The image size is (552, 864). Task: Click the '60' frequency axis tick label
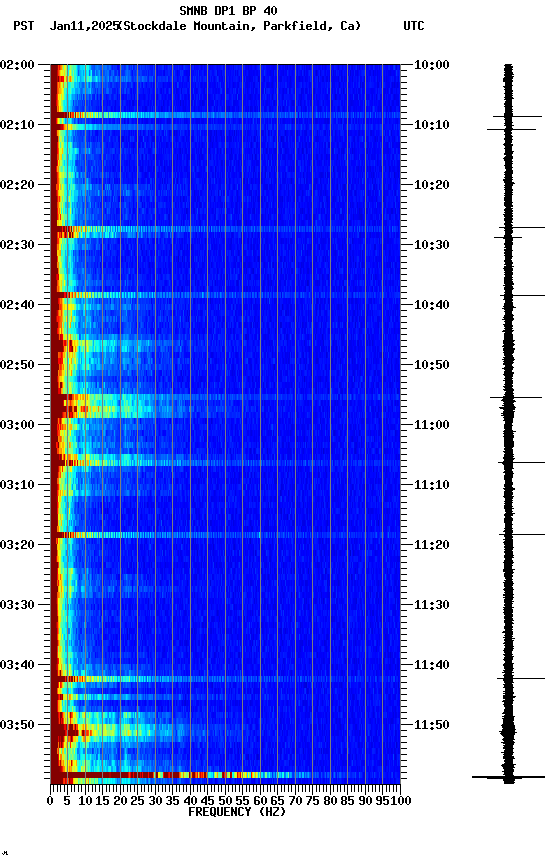260,801
